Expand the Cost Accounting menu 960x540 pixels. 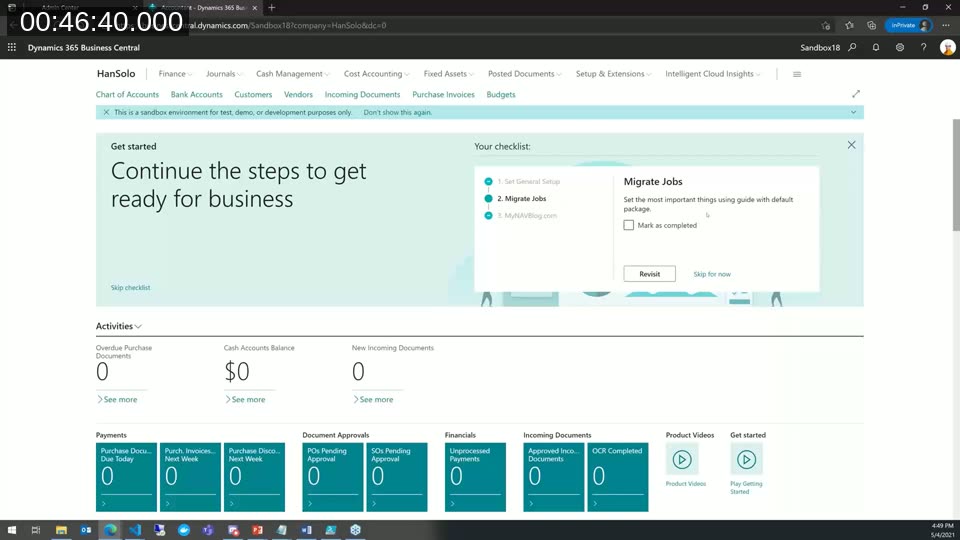[x=377, y=73]
